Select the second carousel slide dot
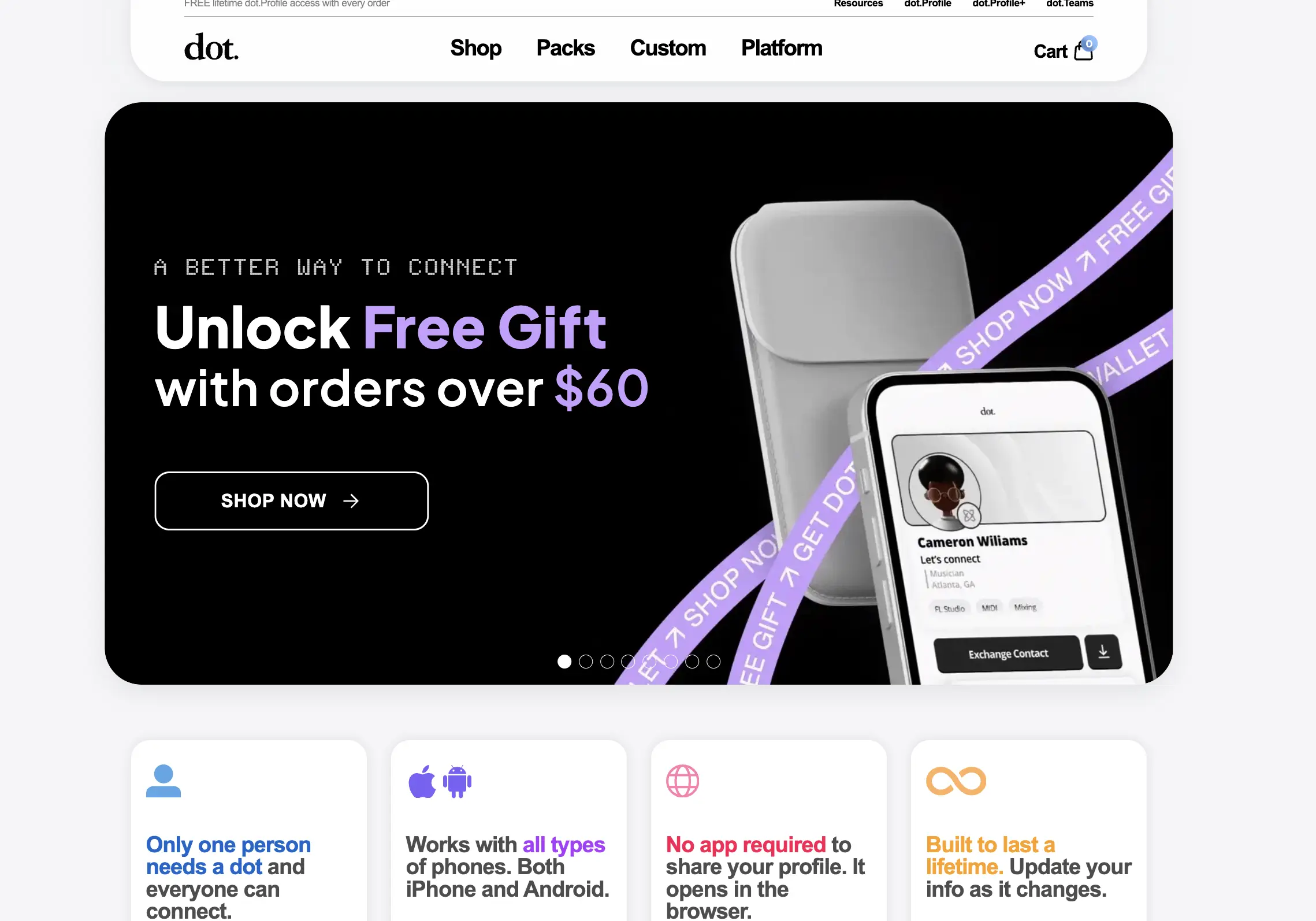The height and width of the screenshot is (921, 1316). coord(586,662)
